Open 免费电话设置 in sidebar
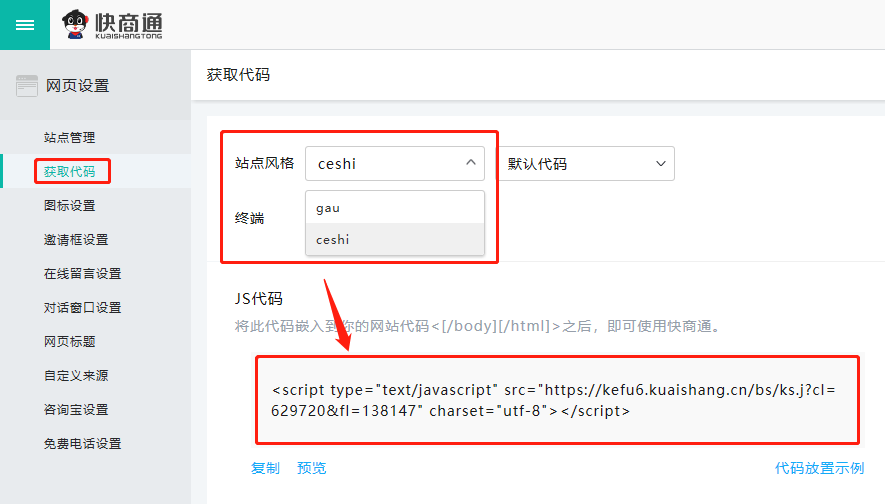The image size is (885, 504). pos(82,443)
